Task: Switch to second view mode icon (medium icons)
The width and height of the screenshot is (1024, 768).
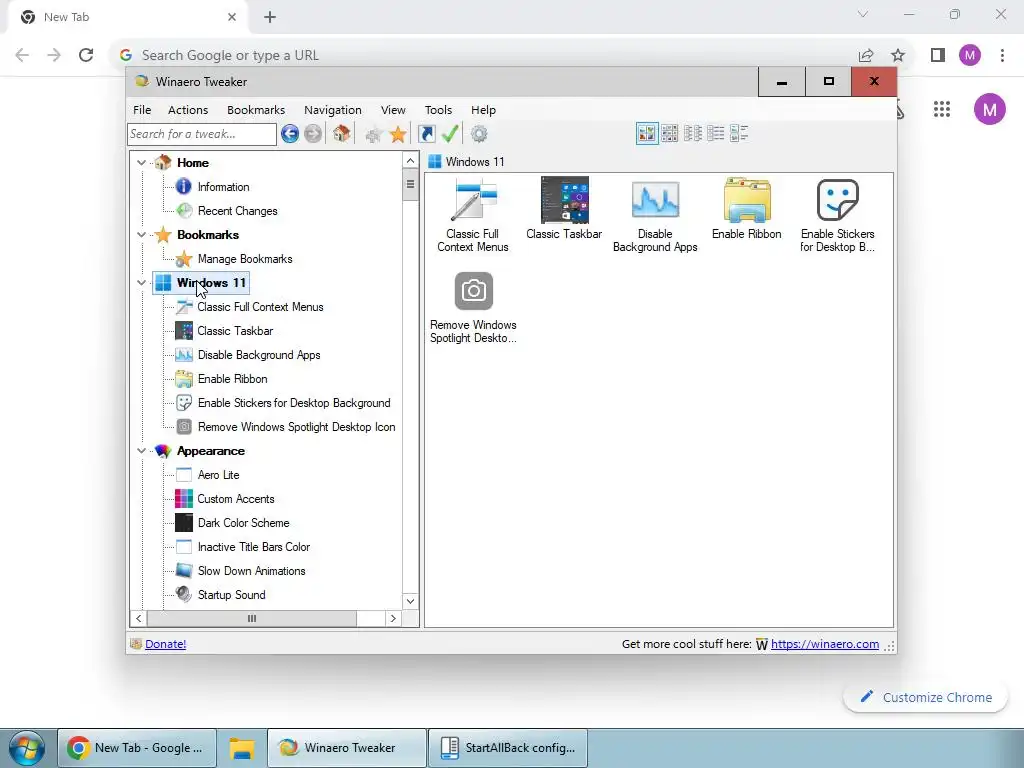Action: (669, 134)
